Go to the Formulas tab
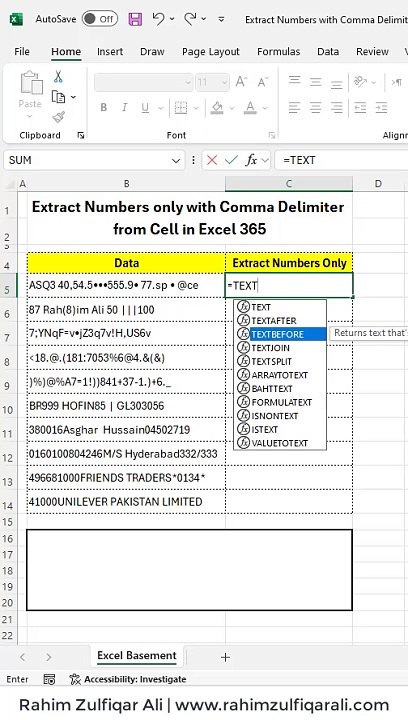This screenshot has height=720, width=408. 279,51
